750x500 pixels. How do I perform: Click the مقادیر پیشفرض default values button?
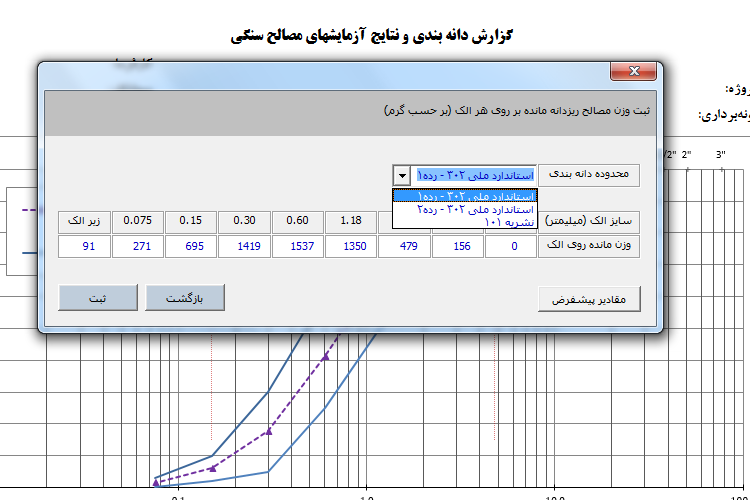point(589,300)
